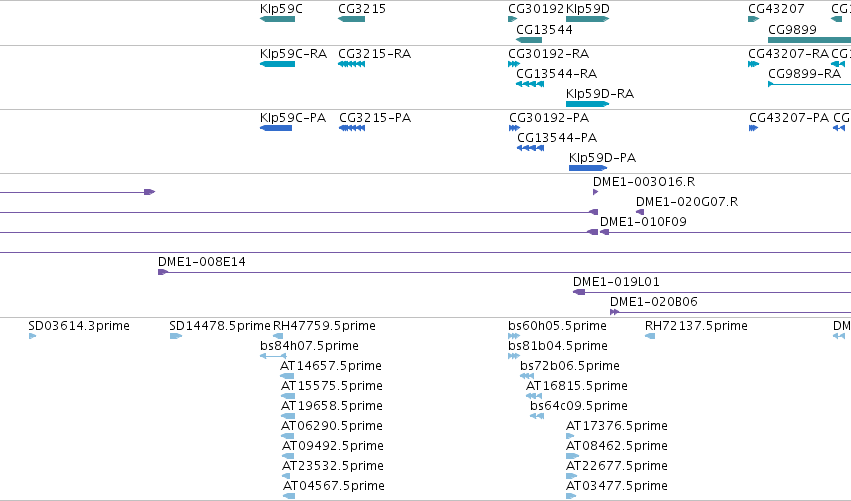Click the RH72137.5prime EST glyph
The width and height of the screenshot is (851, 501).
point(650,337)
